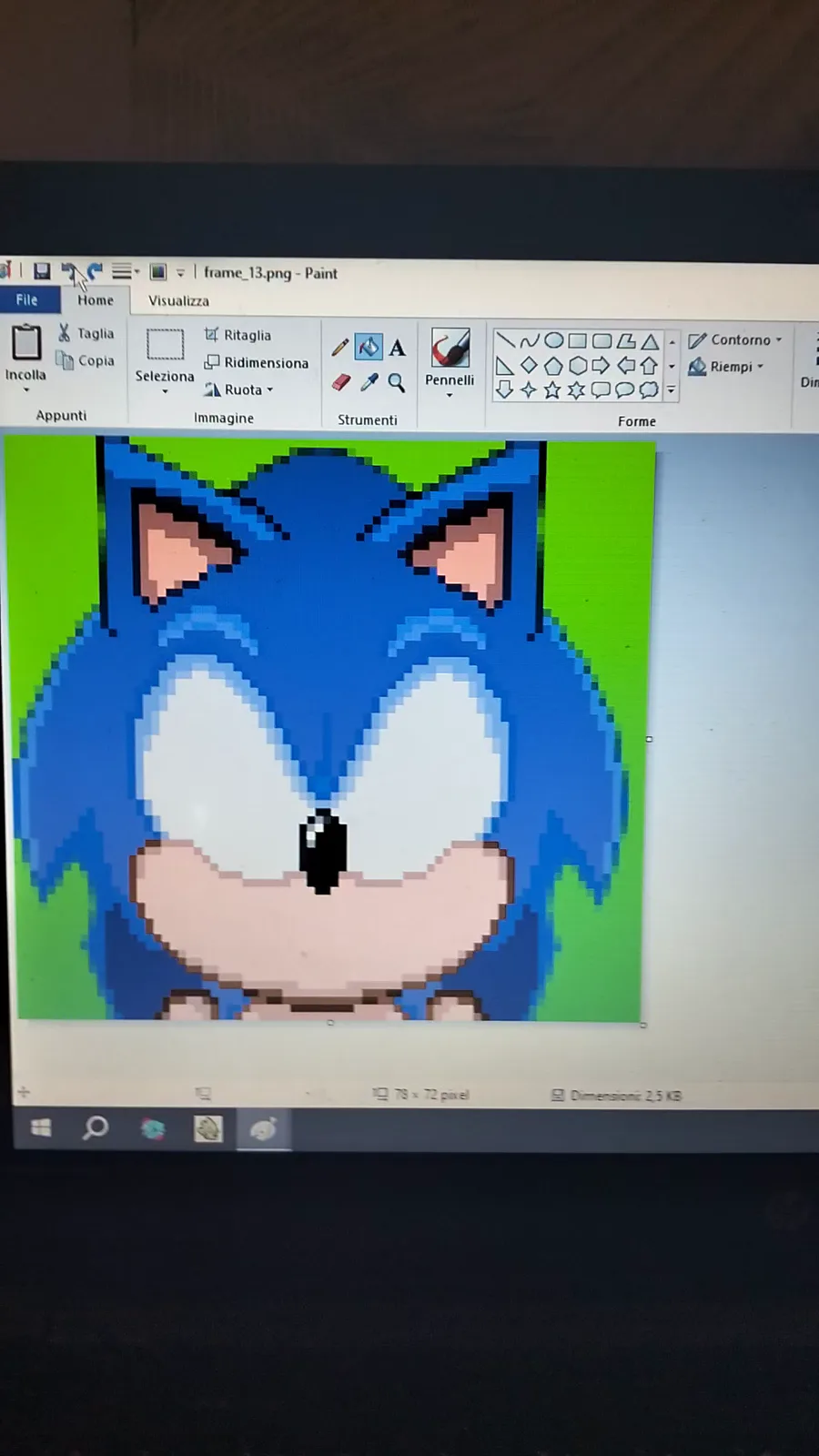Screen dimensions: 819x1456
Task: Pick the Down arrow shape
Action: (504, 390)
